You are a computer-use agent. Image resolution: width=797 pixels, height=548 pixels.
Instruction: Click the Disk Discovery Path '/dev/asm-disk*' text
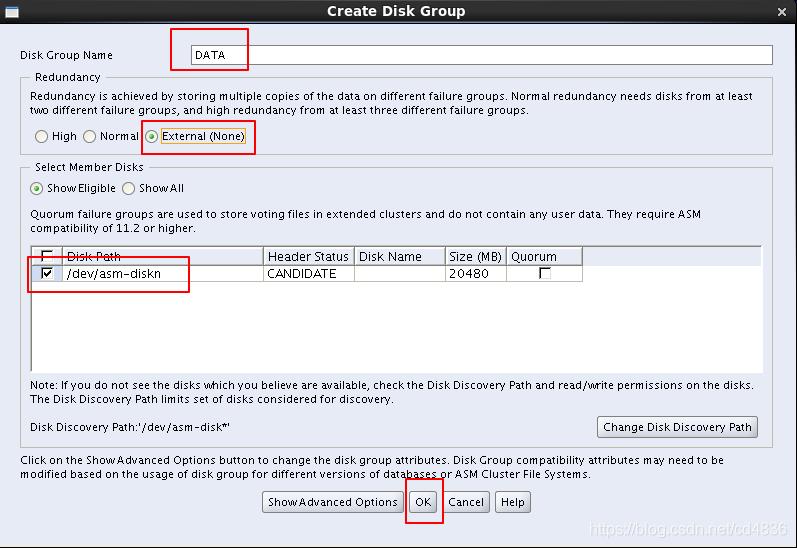tap(130, 427)
